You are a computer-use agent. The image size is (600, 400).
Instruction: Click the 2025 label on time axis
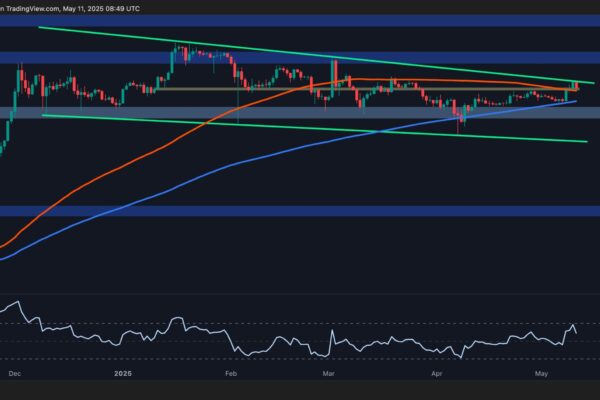[123, 374]
